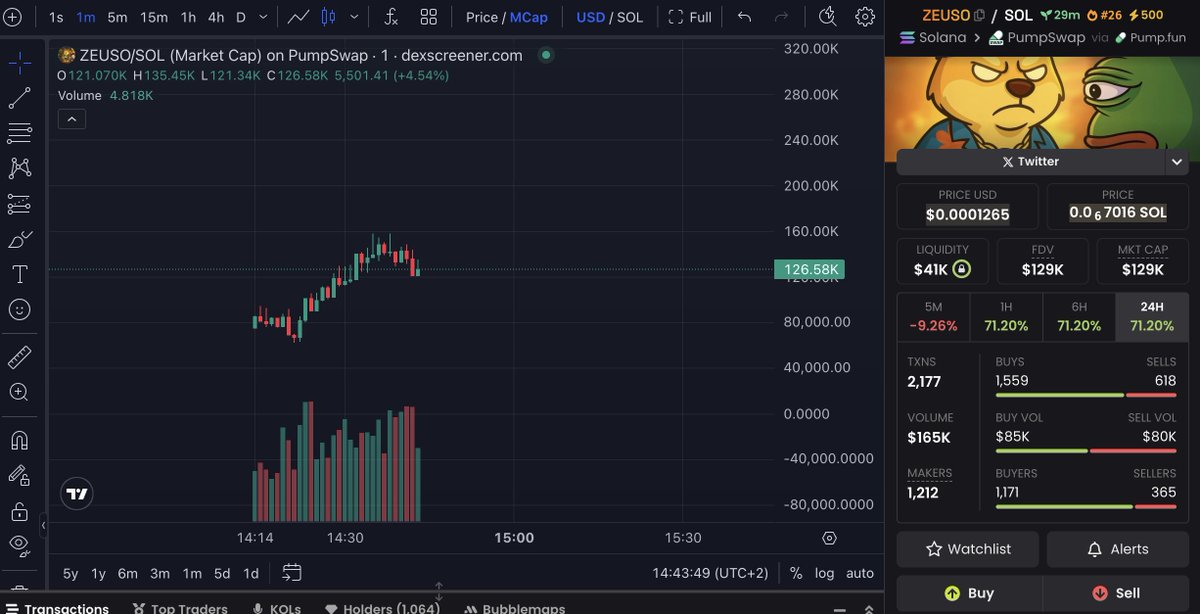Enter Full screen chart mode
Screen dimensions: 1200x614
coord(690,17)
